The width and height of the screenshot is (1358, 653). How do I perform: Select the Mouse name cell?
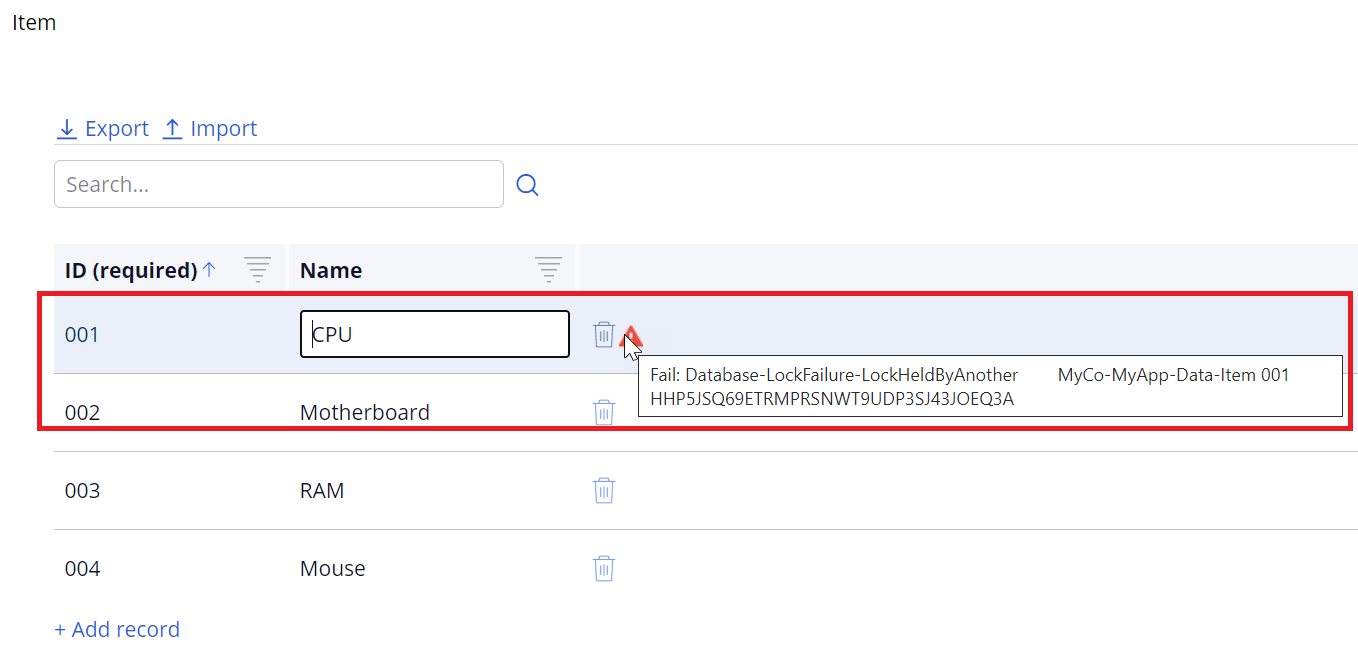pos(333,568)
